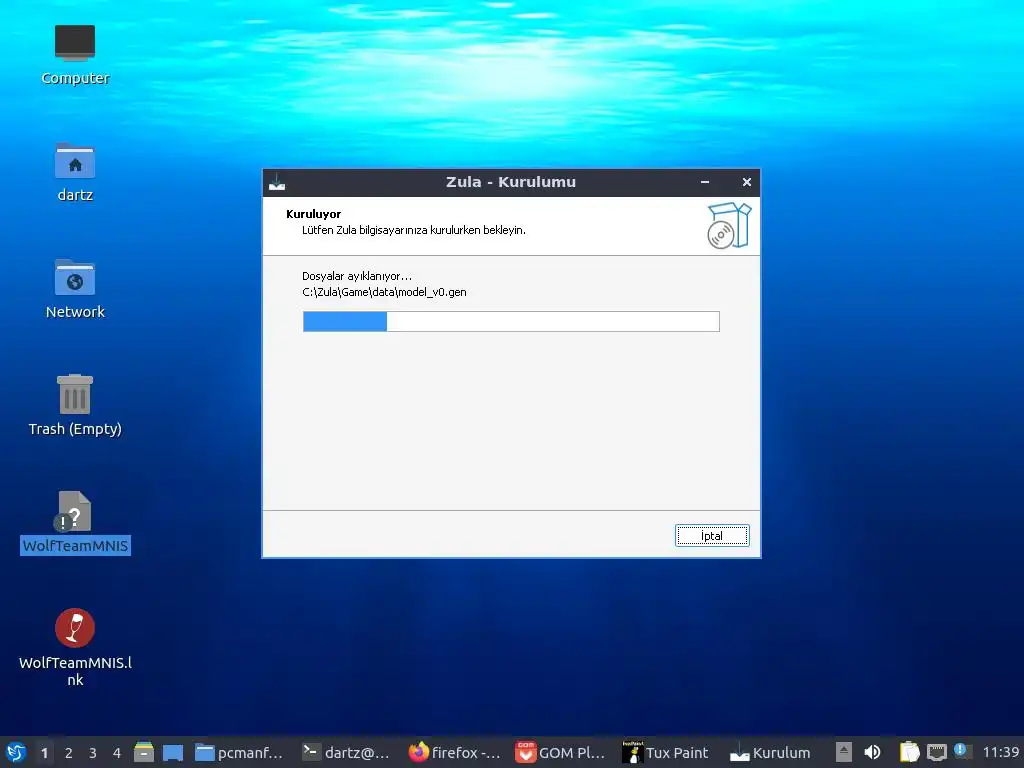
Task: Click the removable media eject tray icon
Action: pos(844,752)
